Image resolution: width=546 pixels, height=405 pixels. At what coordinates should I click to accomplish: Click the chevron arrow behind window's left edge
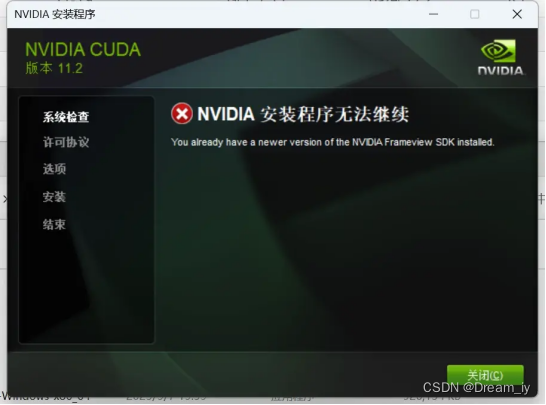[5, 199]
